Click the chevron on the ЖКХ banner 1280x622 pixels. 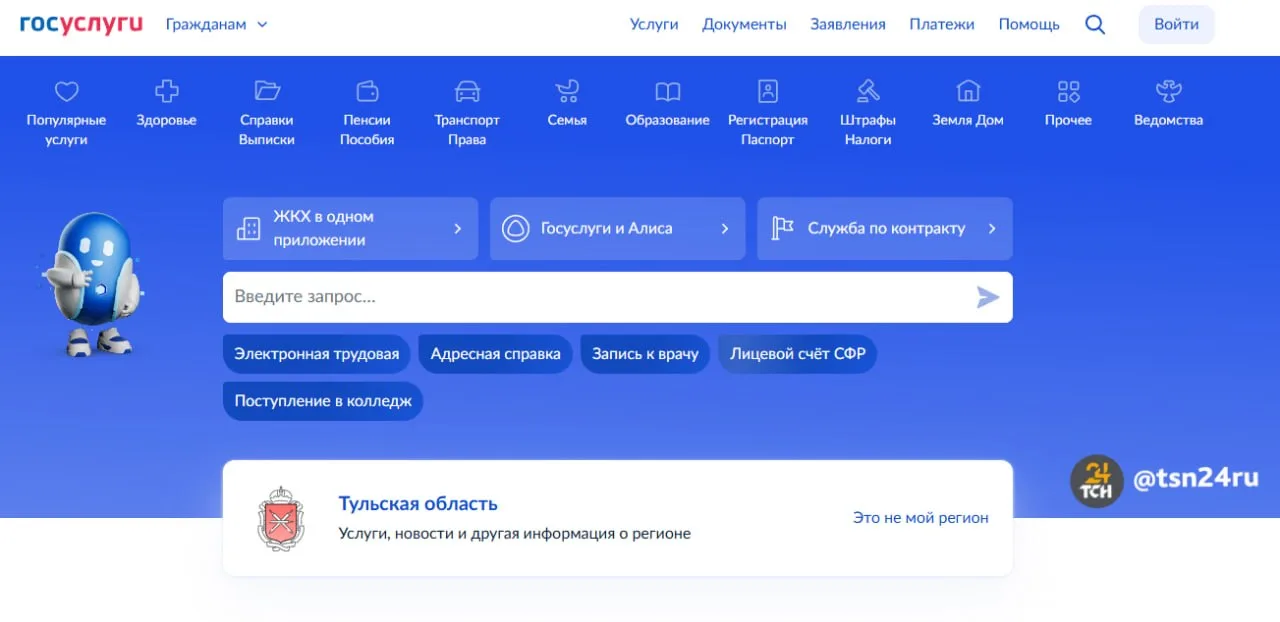458,228
